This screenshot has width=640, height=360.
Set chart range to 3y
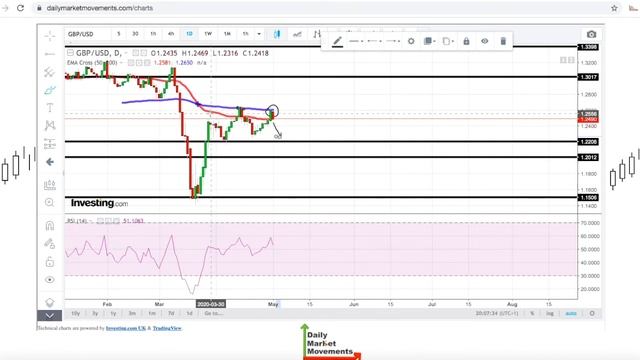pyautogui.click(x=95, y=313)
